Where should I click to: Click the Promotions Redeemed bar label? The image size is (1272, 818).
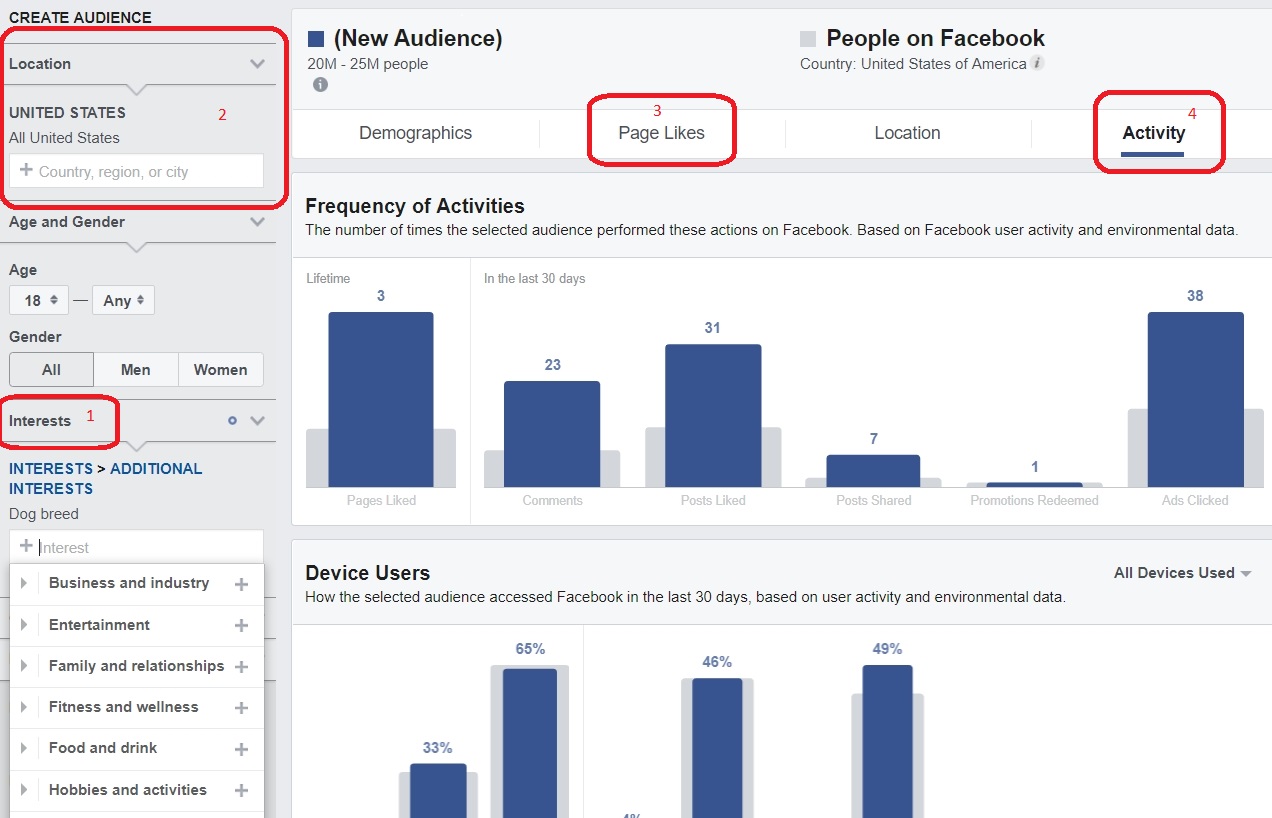click(1034, 500)
